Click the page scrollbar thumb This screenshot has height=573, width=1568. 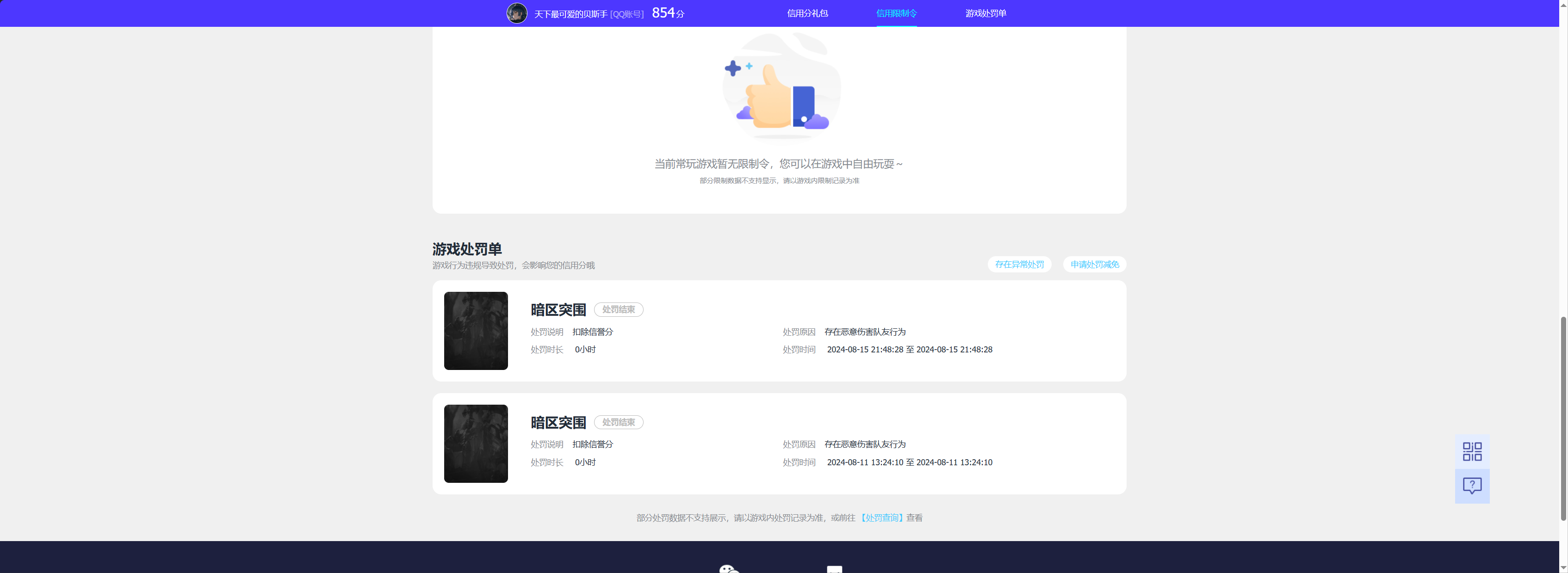[x=1563, y=419]
